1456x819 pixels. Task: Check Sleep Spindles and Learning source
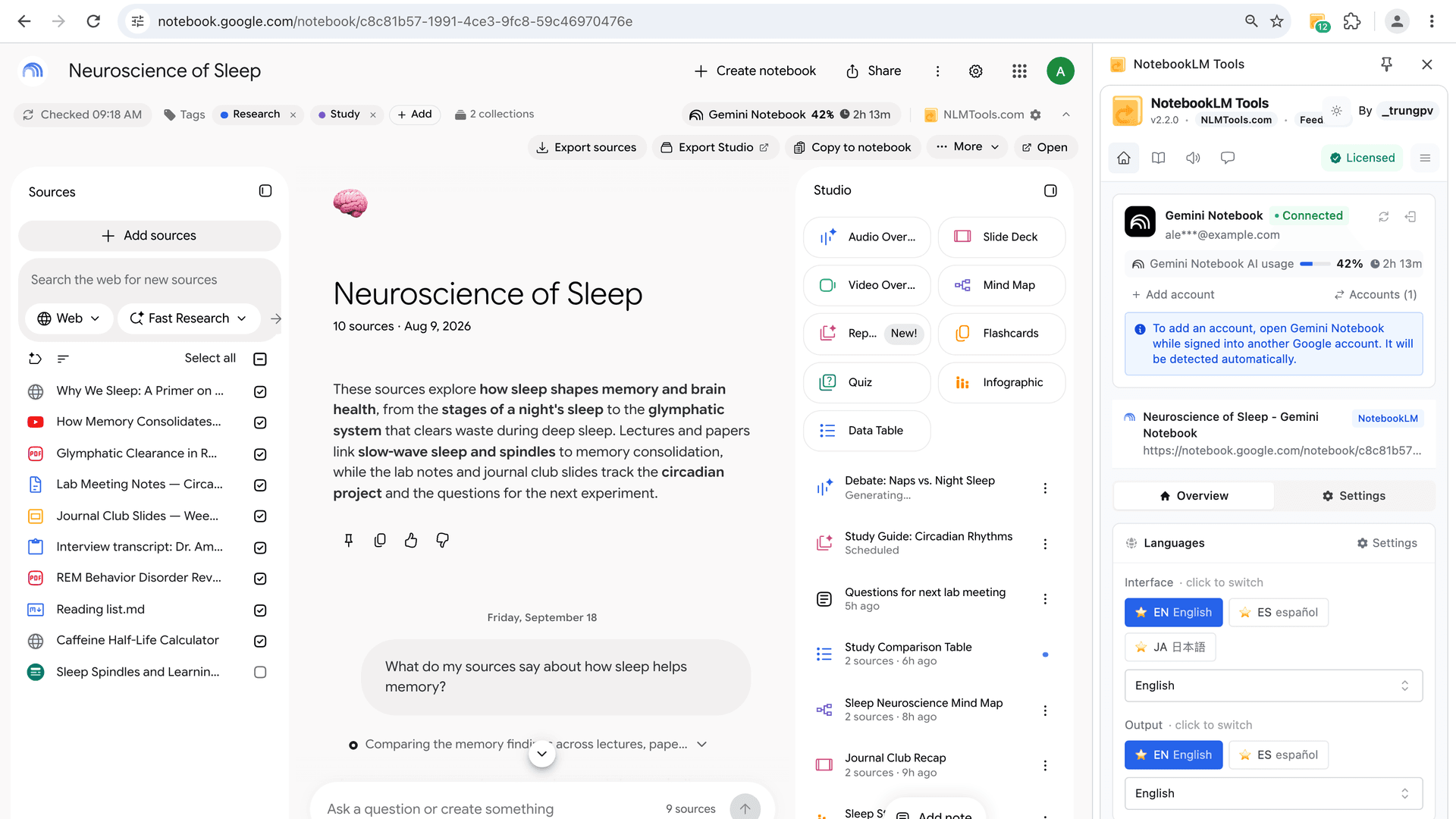click(260, 672)
